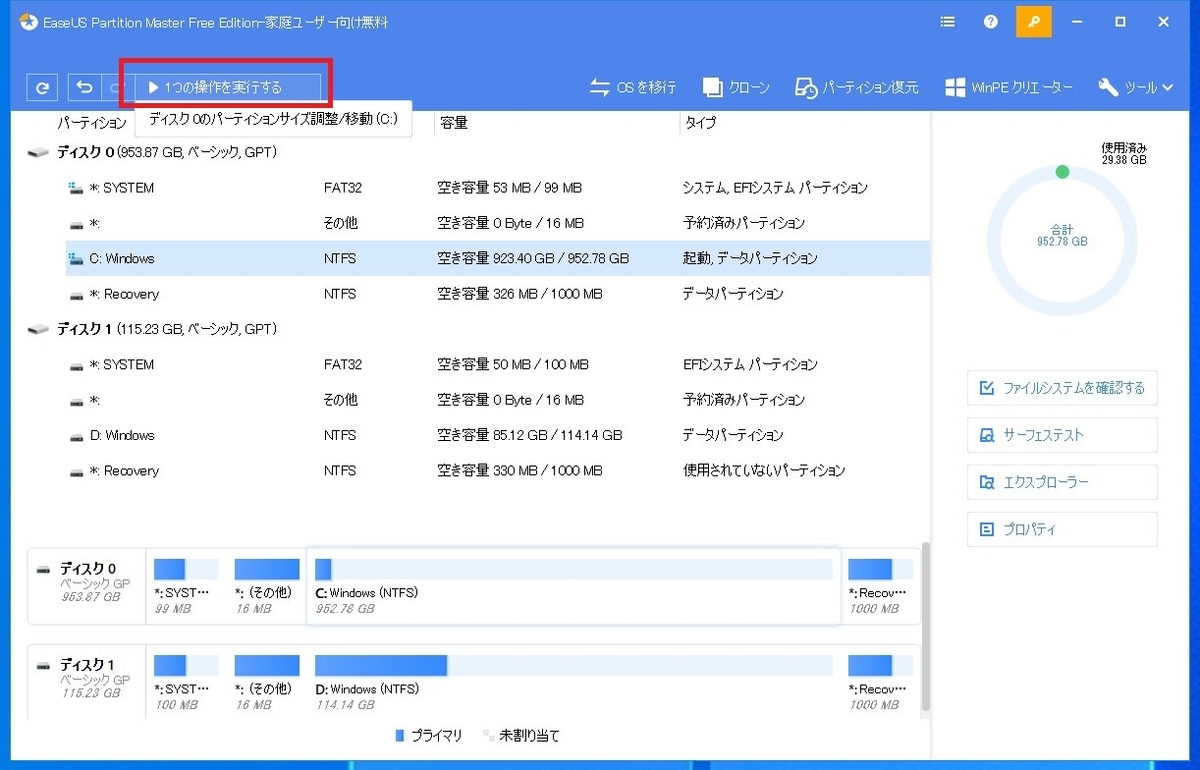Click ファイルシステムを確認する button
The image size is (1200, 770).
[1062, 388]
